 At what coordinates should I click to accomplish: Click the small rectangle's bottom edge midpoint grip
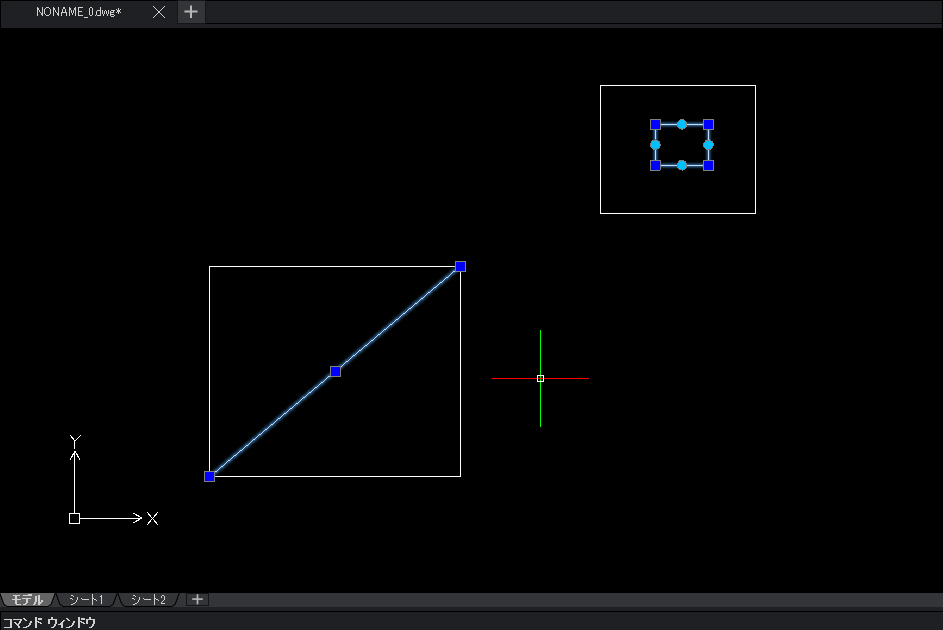click(682, 165)
